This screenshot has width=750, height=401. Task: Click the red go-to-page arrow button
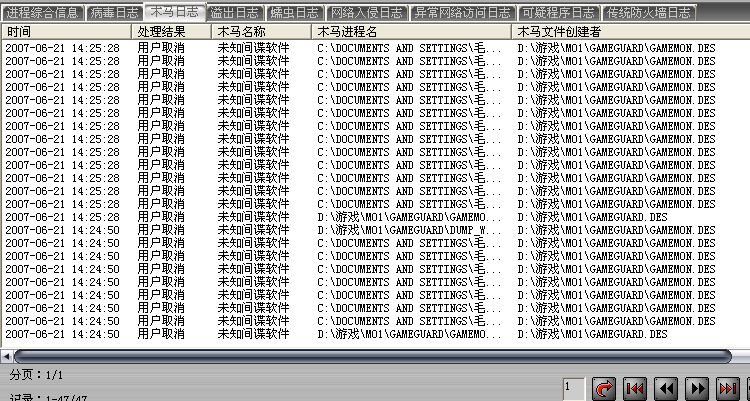click(604, 389)
